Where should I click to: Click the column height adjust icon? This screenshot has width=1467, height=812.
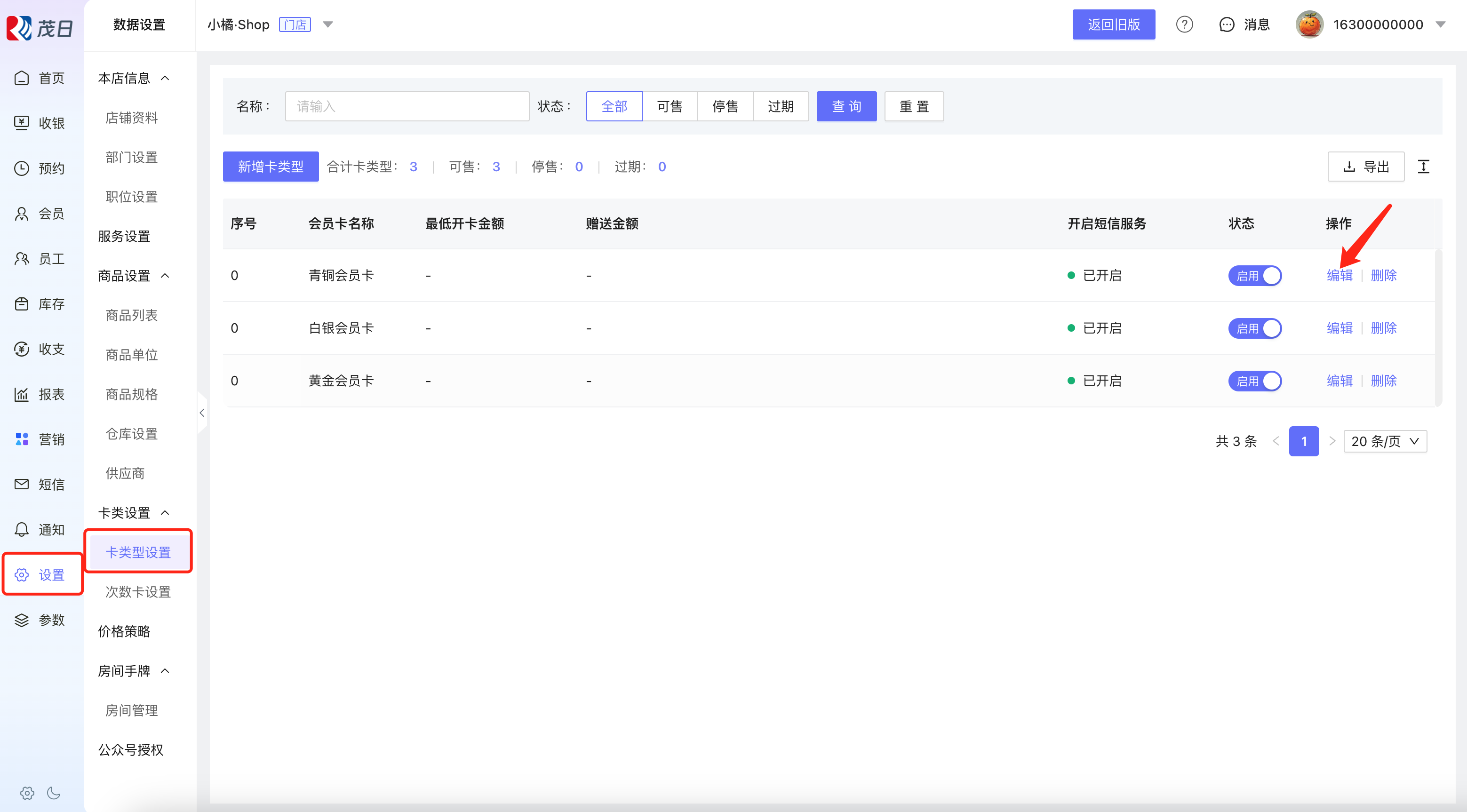point(1423,167)
